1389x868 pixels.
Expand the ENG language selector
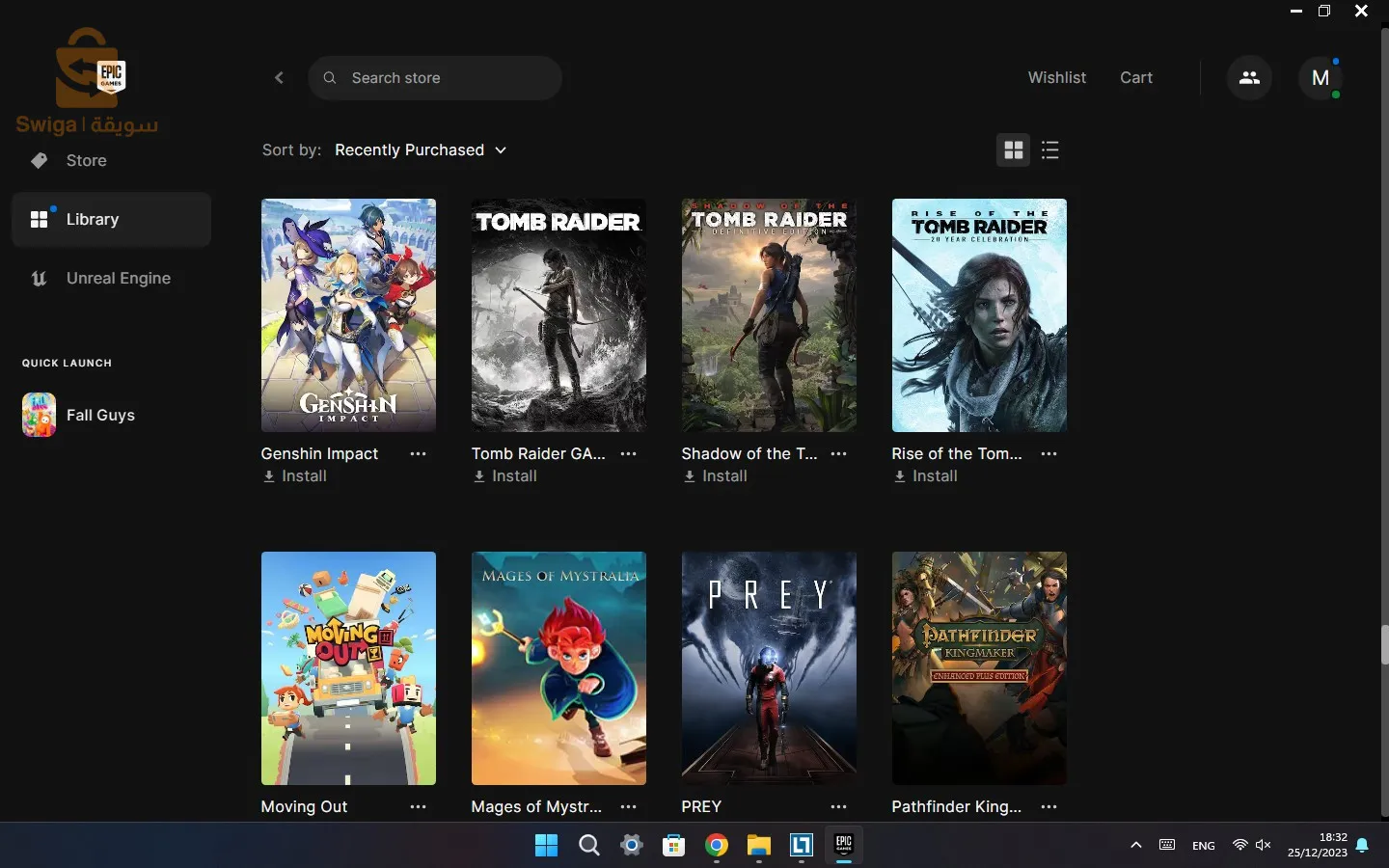coord(1203,846)
